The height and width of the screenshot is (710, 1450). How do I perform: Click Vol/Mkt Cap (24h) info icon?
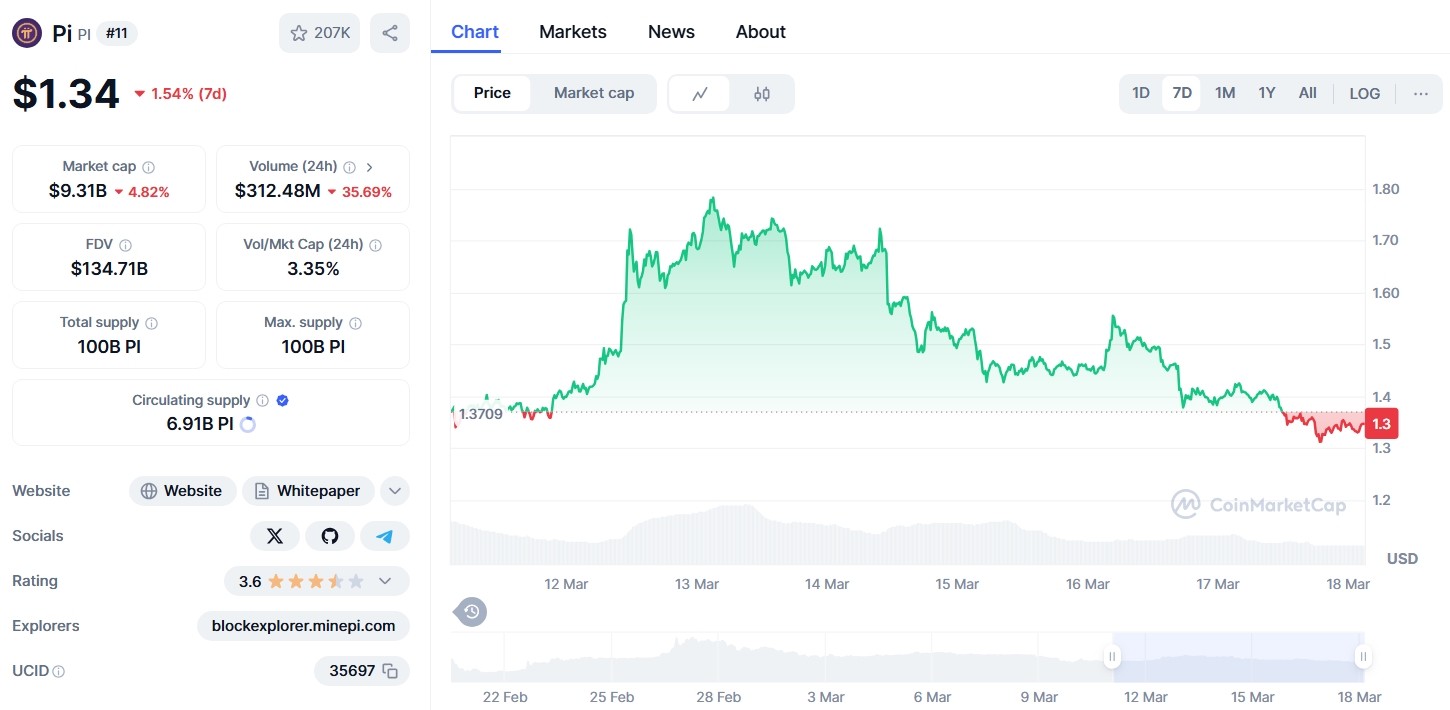[x=375, y=245]
